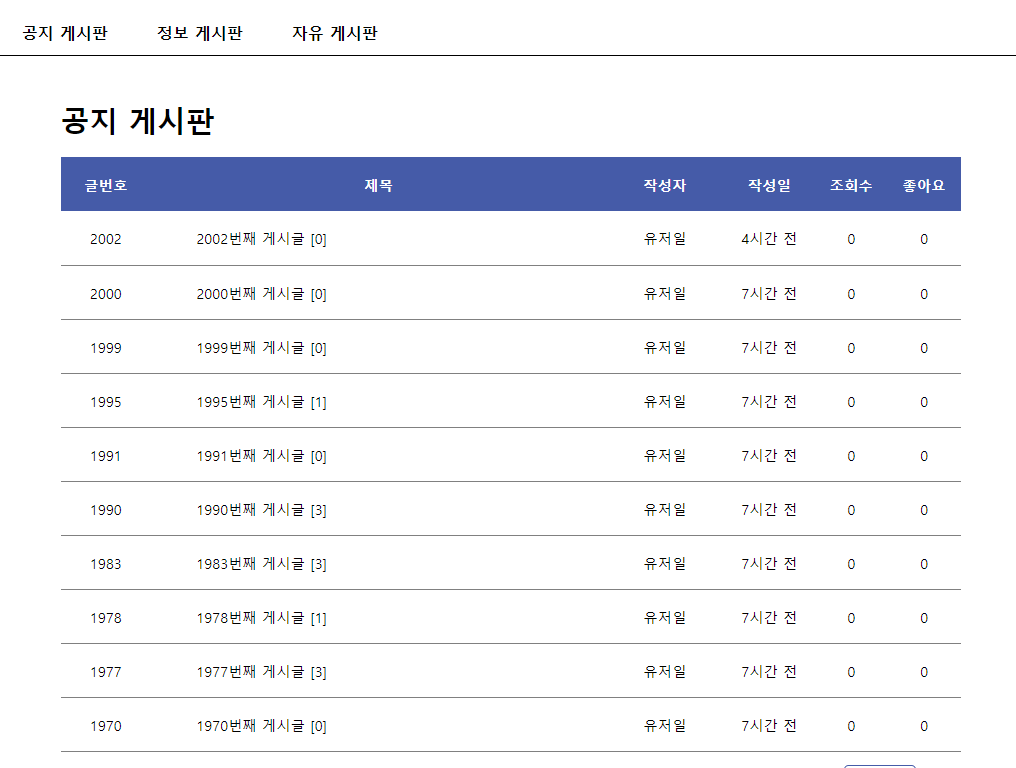
Task: Click the 좋아요 column header
Action: tap(924, 185)
